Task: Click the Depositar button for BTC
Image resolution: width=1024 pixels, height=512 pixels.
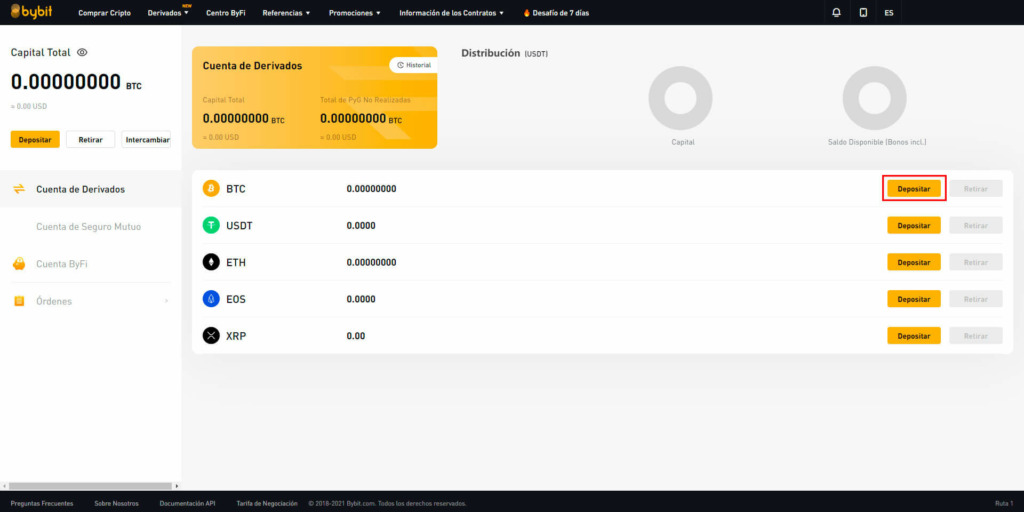Action: [x=913, y=188]
